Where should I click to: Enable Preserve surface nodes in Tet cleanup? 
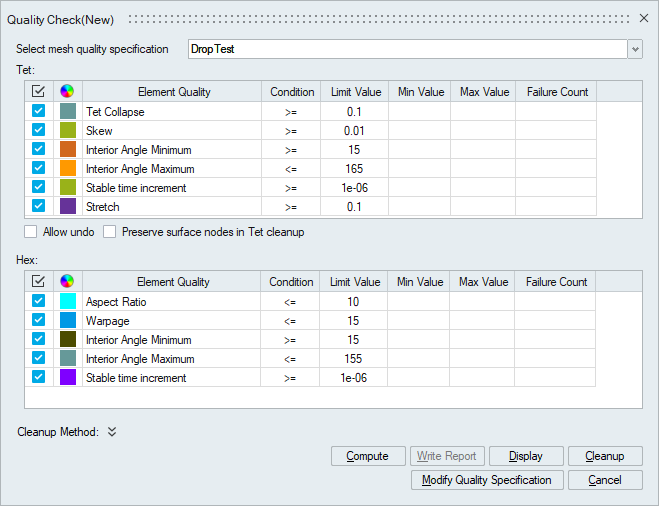point(109,232)
